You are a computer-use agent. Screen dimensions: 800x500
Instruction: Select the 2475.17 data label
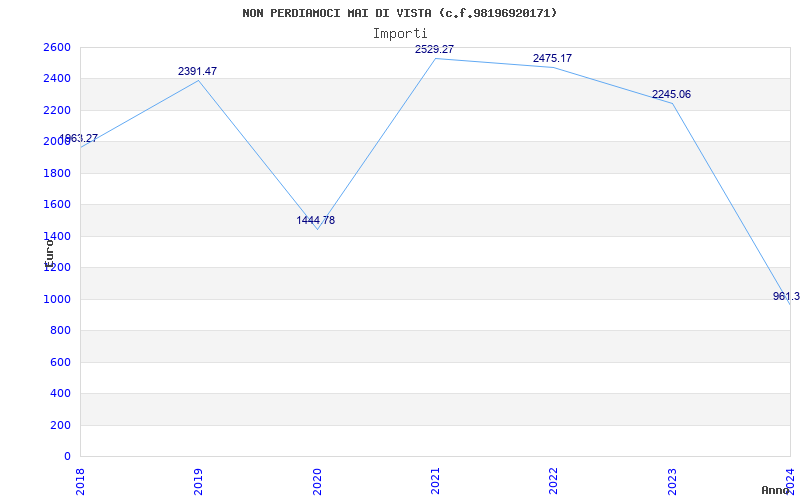tap(553, 58)
